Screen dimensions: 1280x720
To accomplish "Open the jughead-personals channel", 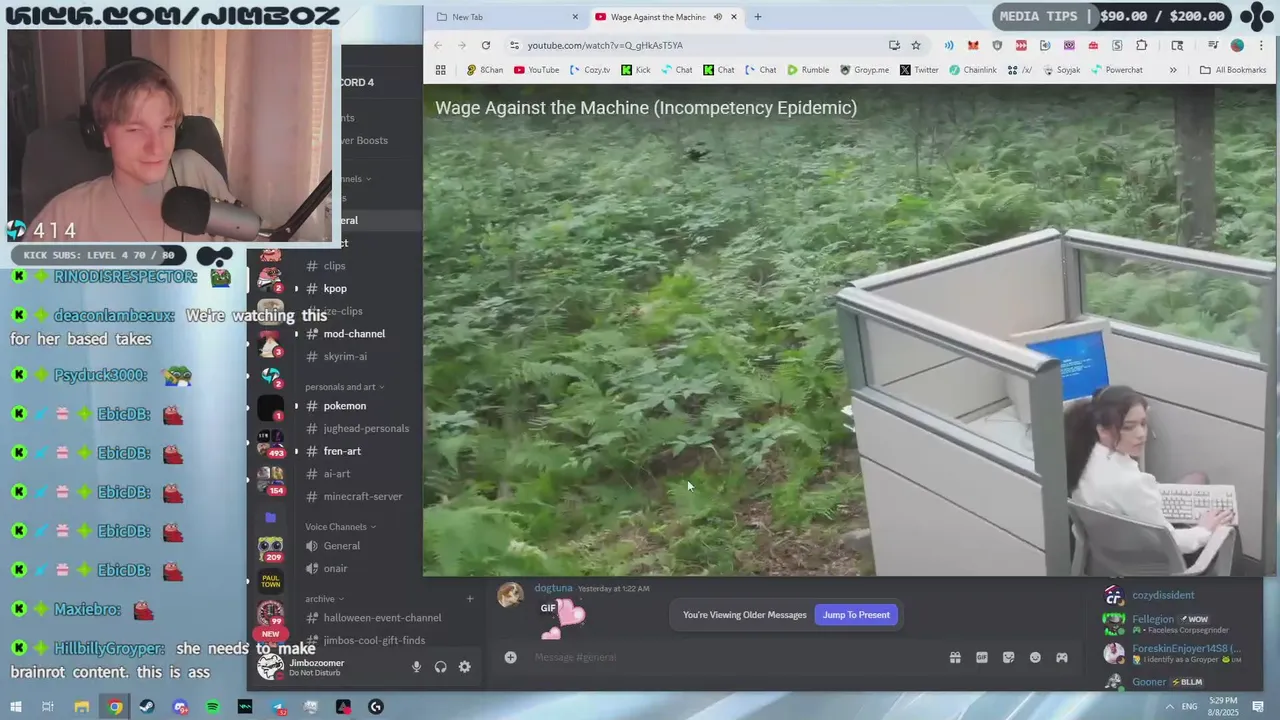I will [x=366, y=428].
